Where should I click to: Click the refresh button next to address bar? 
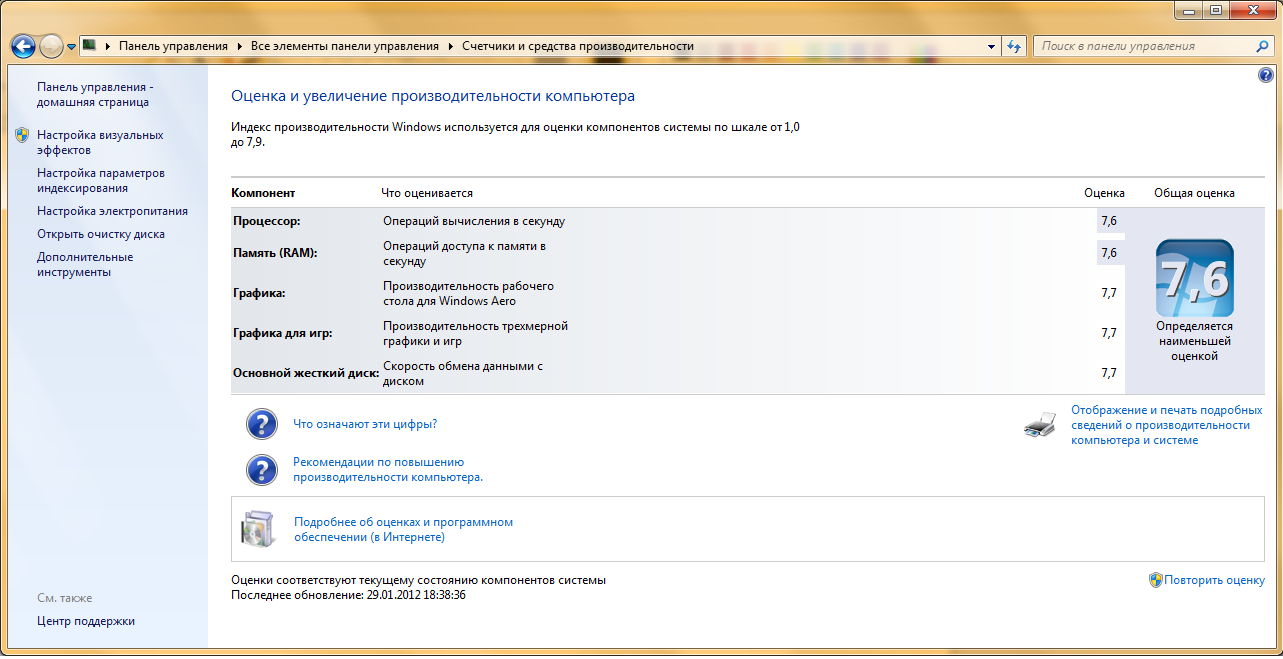click(1014, 46)
